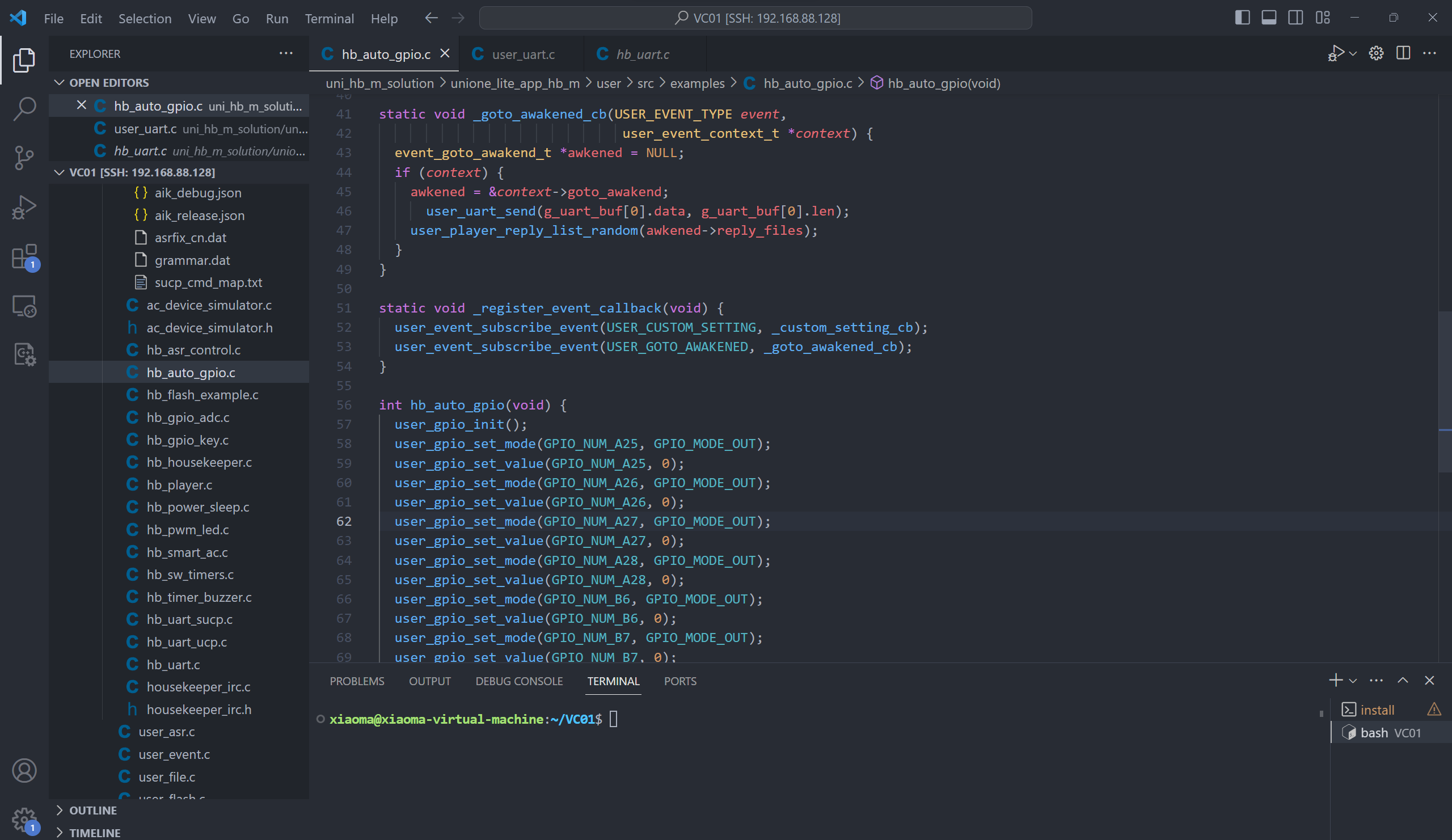Open the Source Control view

click(24, 157)
